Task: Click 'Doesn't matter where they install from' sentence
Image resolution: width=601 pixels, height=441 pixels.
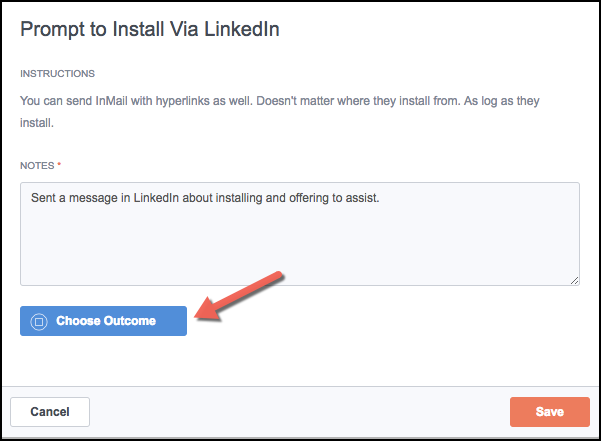Action: 358,101
